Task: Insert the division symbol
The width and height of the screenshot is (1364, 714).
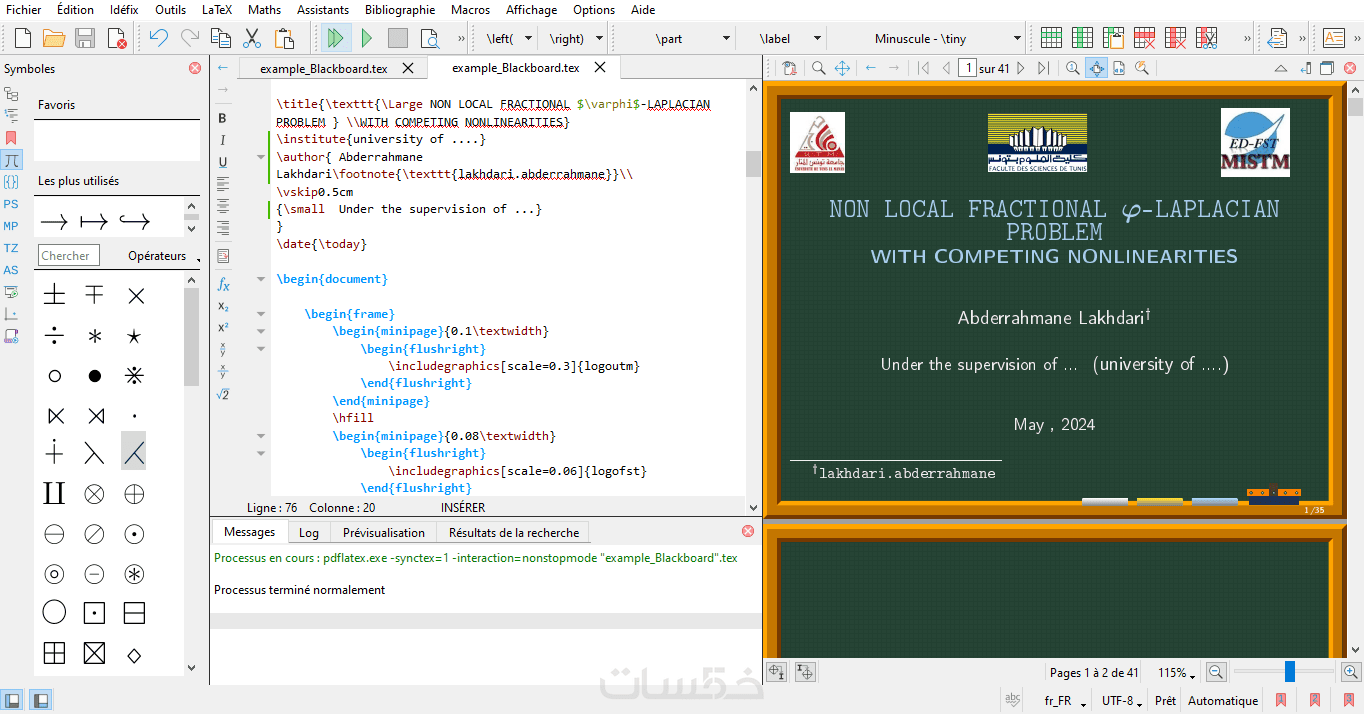Action: tap(54, 336)
